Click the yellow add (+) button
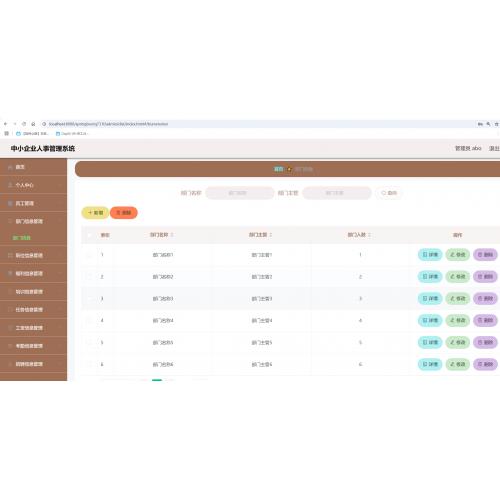 point(95,213)
